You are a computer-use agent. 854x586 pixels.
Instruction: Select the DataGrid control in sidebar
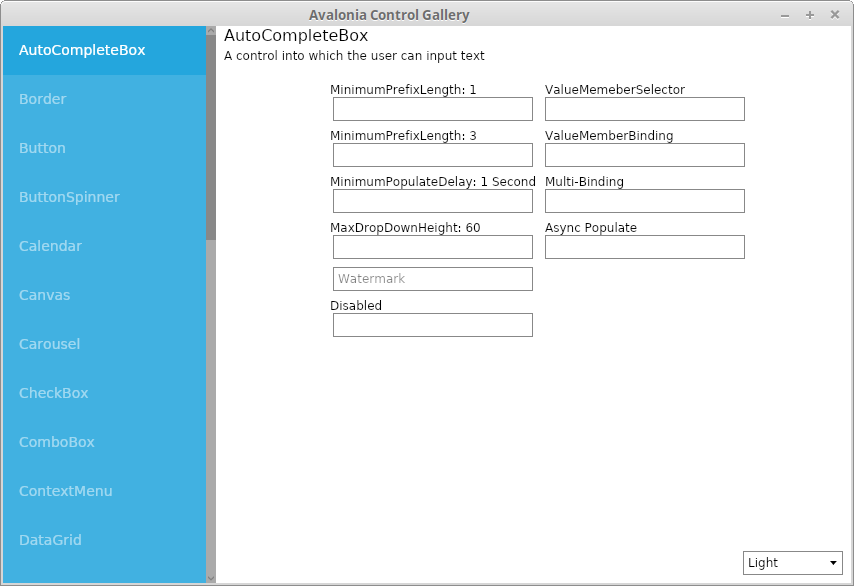click(x=100, y=540)
